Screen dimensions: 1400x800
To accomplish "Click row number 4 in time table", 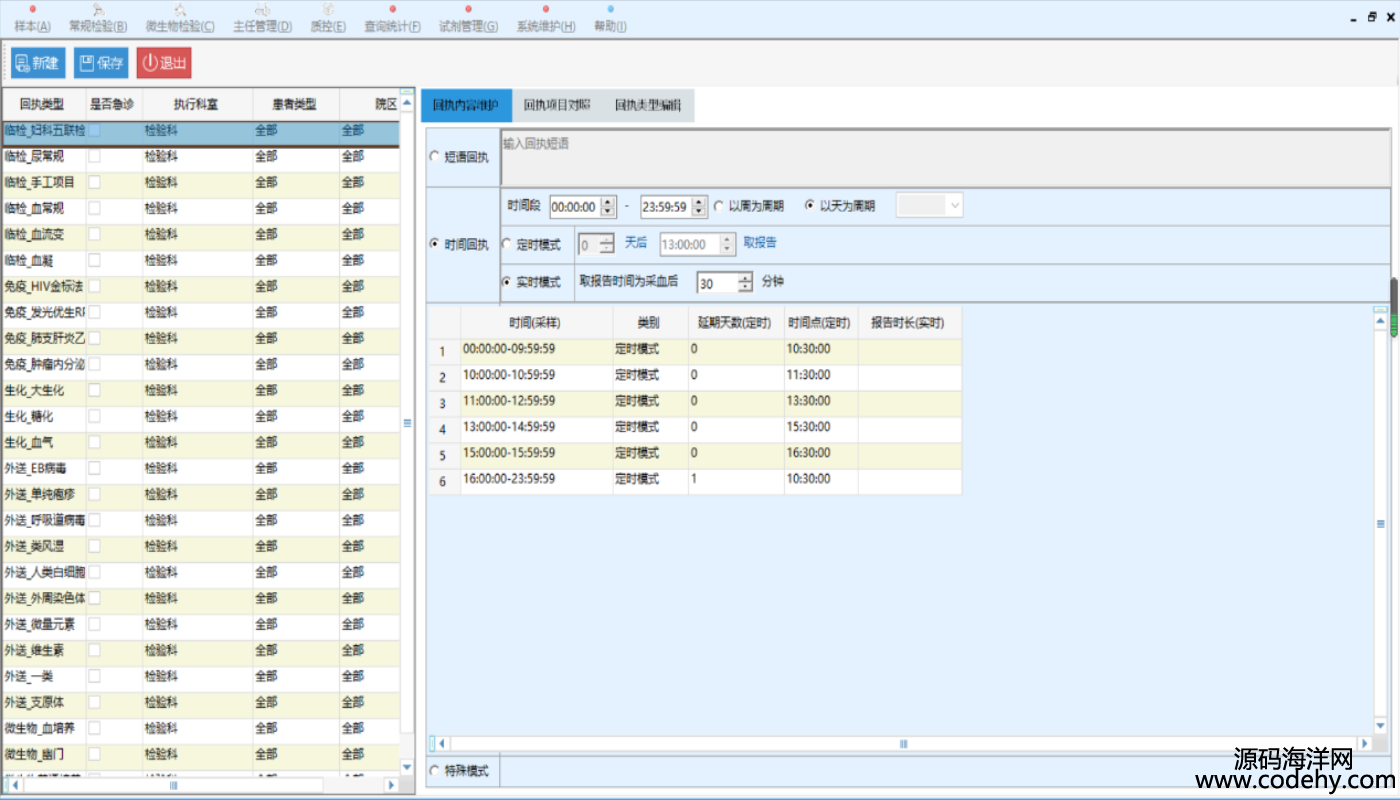I will tap(443, 429).
